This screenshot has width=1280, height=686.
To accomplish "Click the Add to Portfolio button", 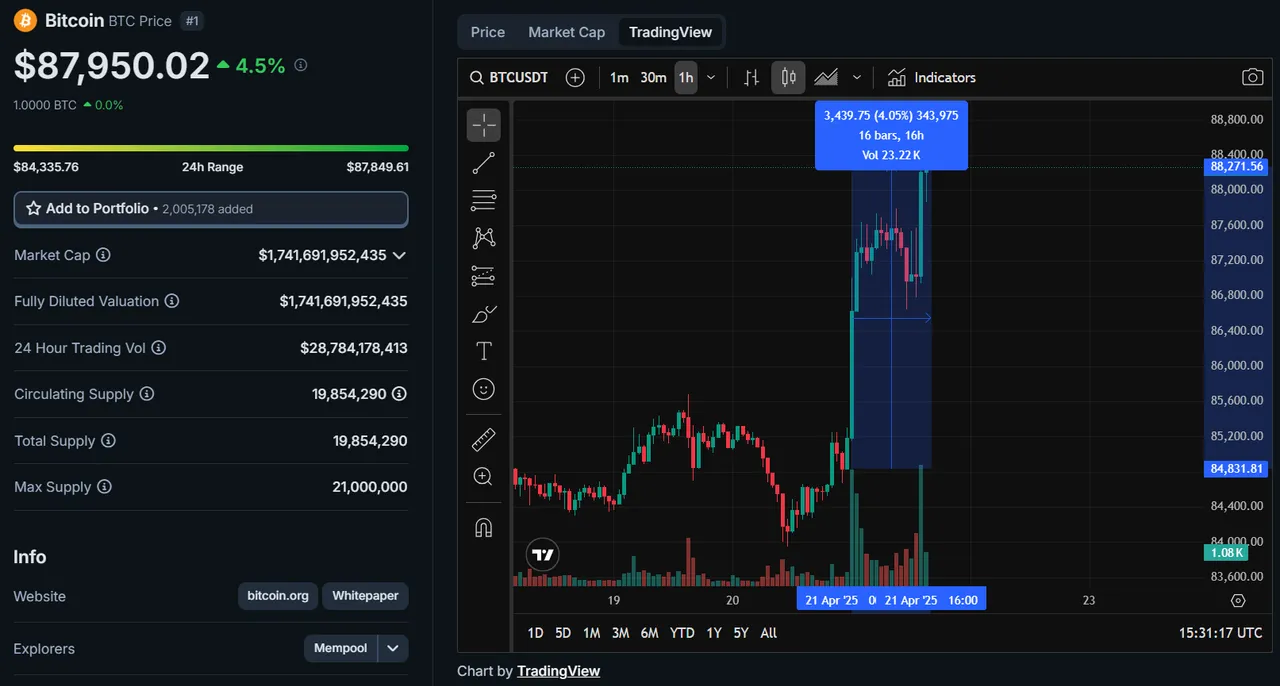I will pos(211,209).
